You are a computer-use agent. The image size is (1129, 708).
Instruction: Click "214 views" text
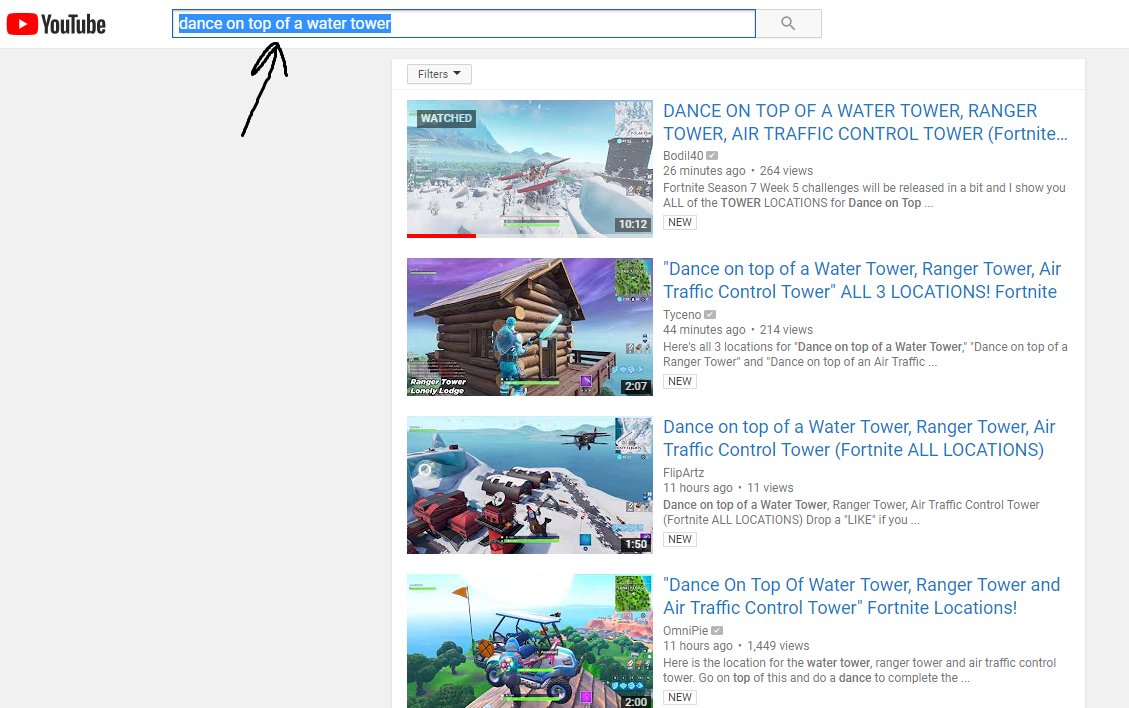coord(786,330)
